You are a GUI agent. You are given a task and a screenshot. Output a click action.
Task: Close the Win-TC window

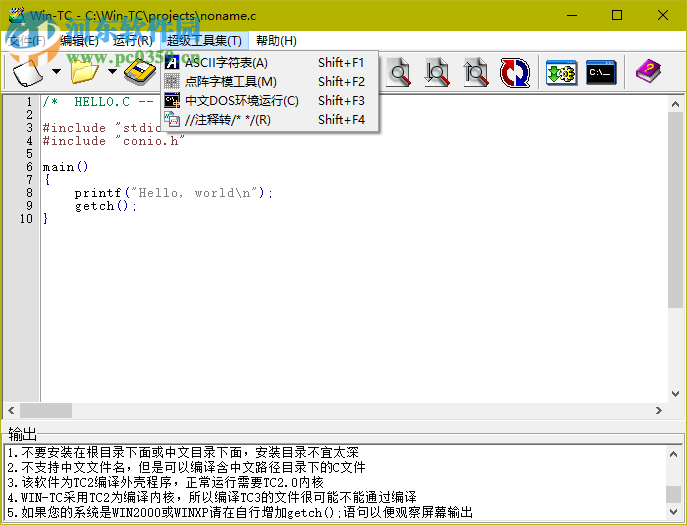pyautogui.click(x=662, y=15)
